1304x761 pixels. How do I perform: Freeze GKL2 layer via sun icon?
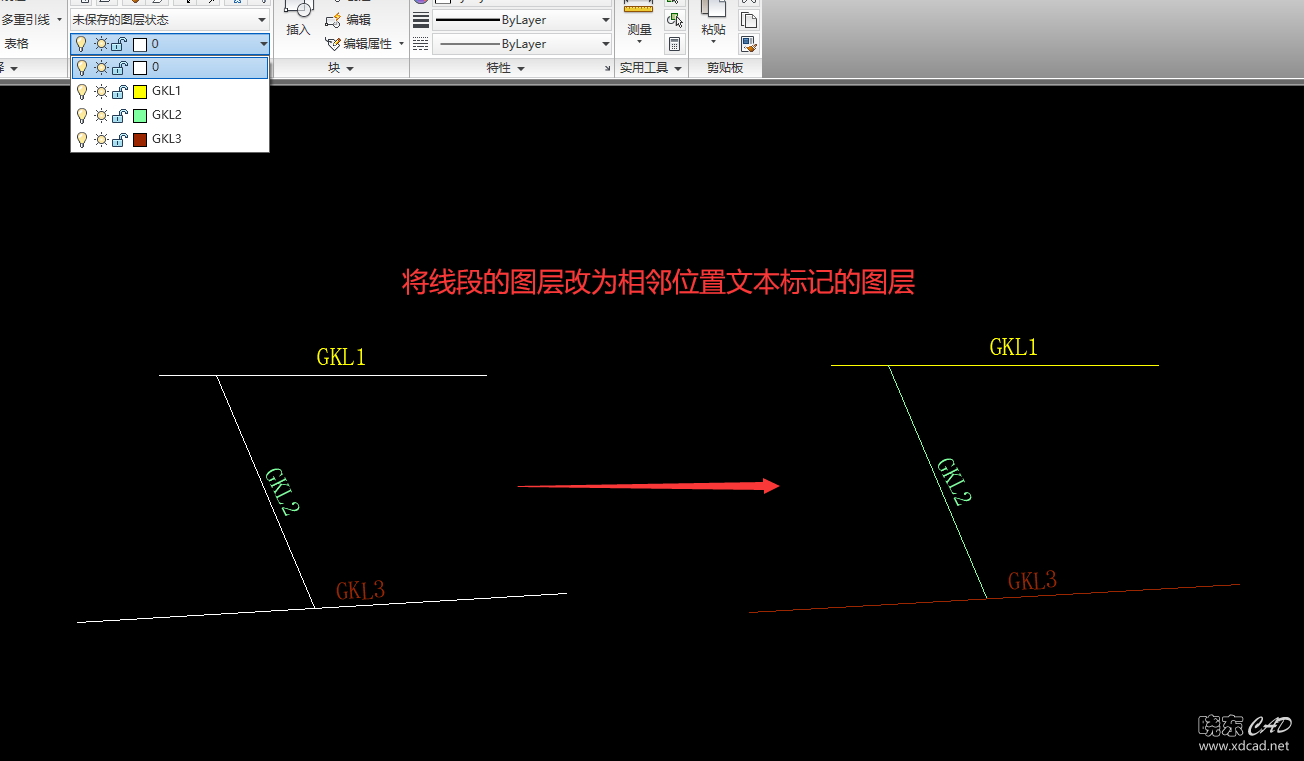pos(101,115)
